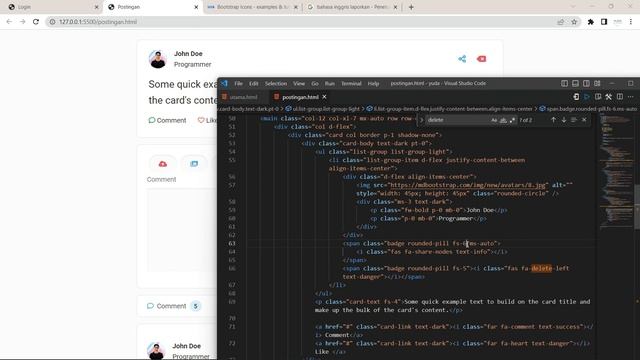Toggle the VS Code bottom panel layout icon
The height and width of the screenshot is (360, 640).
coord(575,83)
